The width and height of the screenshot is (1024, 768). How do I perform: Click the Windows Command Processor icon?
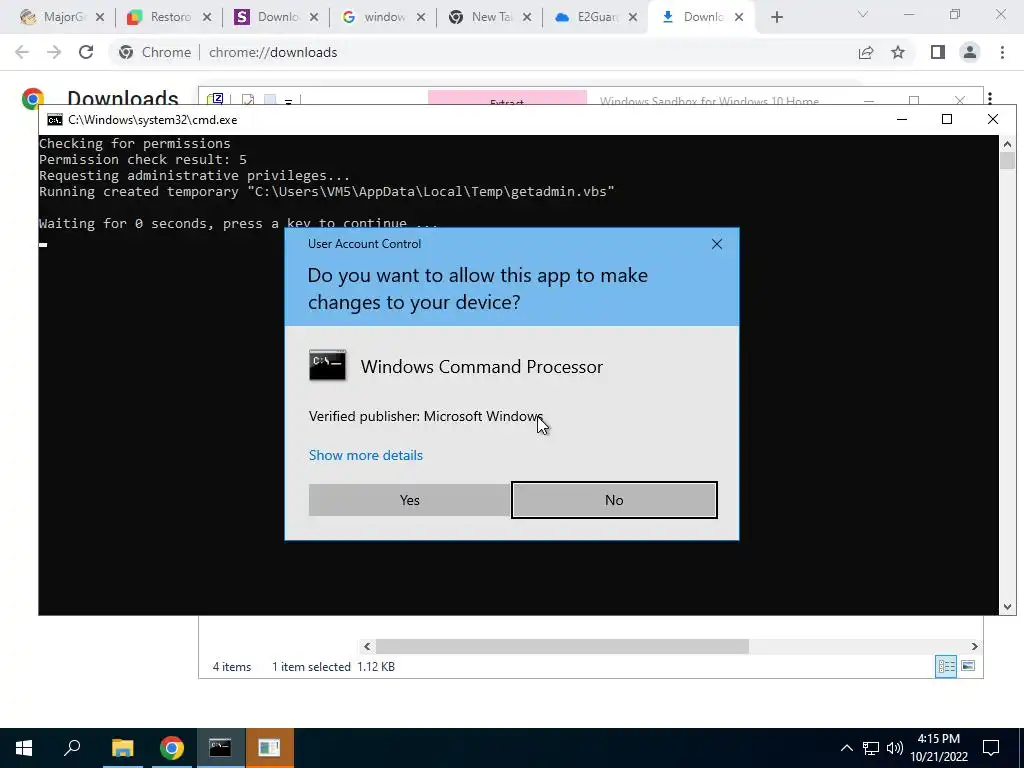[327, 366]
